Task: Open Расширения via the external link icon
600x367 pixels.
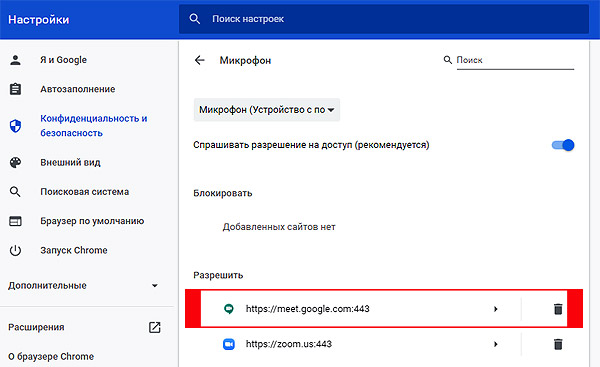Action: tap(155, 327)
